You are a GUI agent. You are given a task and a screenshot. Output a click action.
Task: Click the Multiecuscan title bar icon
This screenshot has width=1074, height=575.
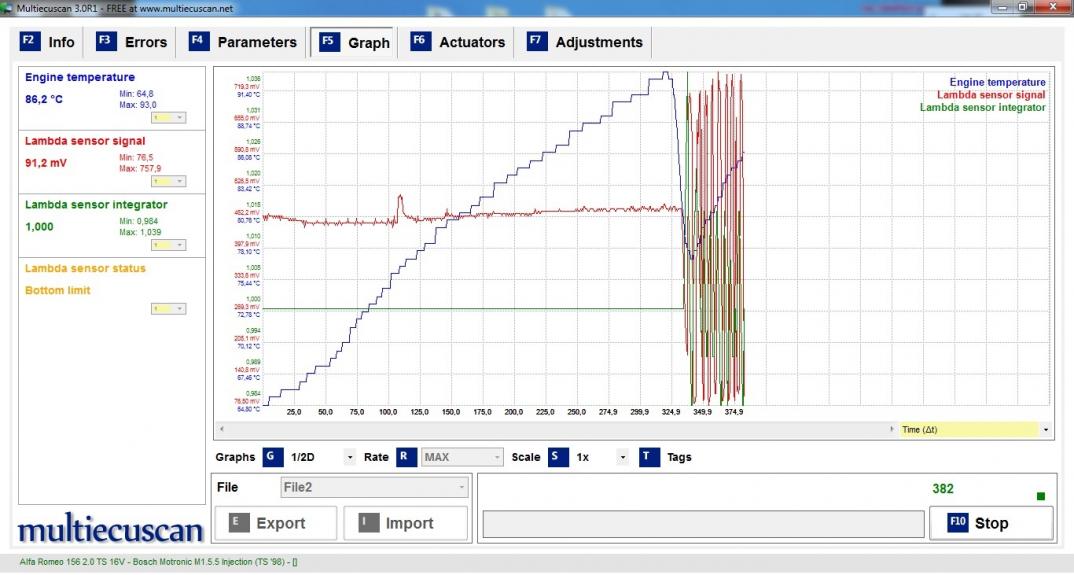coord(7,8)
